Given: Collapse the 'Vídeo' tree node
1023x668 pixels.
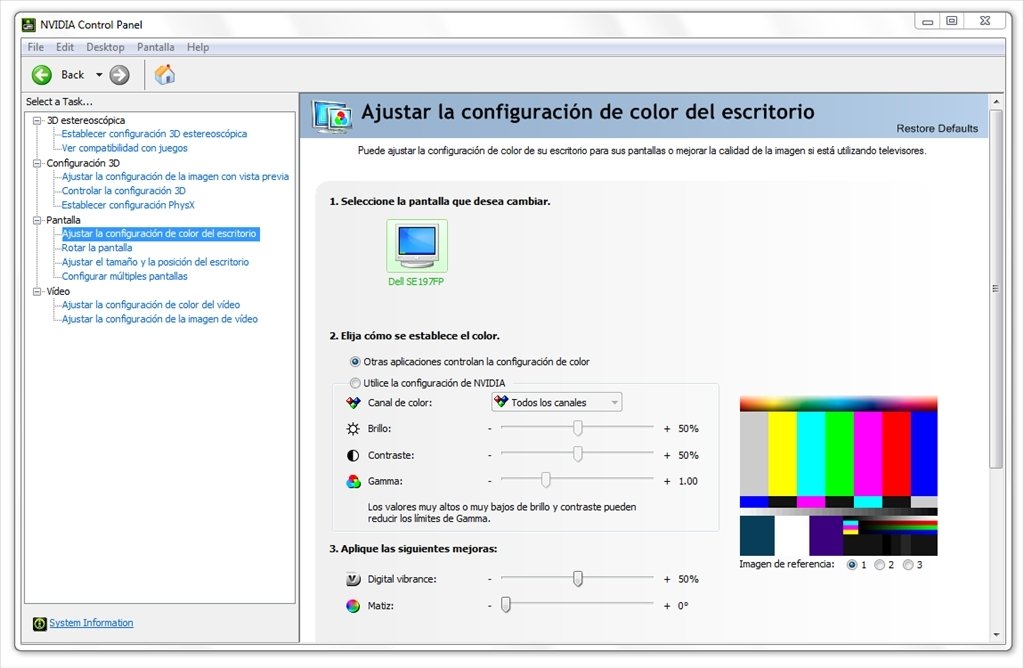Looking at the screenshot, I should click(37, 292).
